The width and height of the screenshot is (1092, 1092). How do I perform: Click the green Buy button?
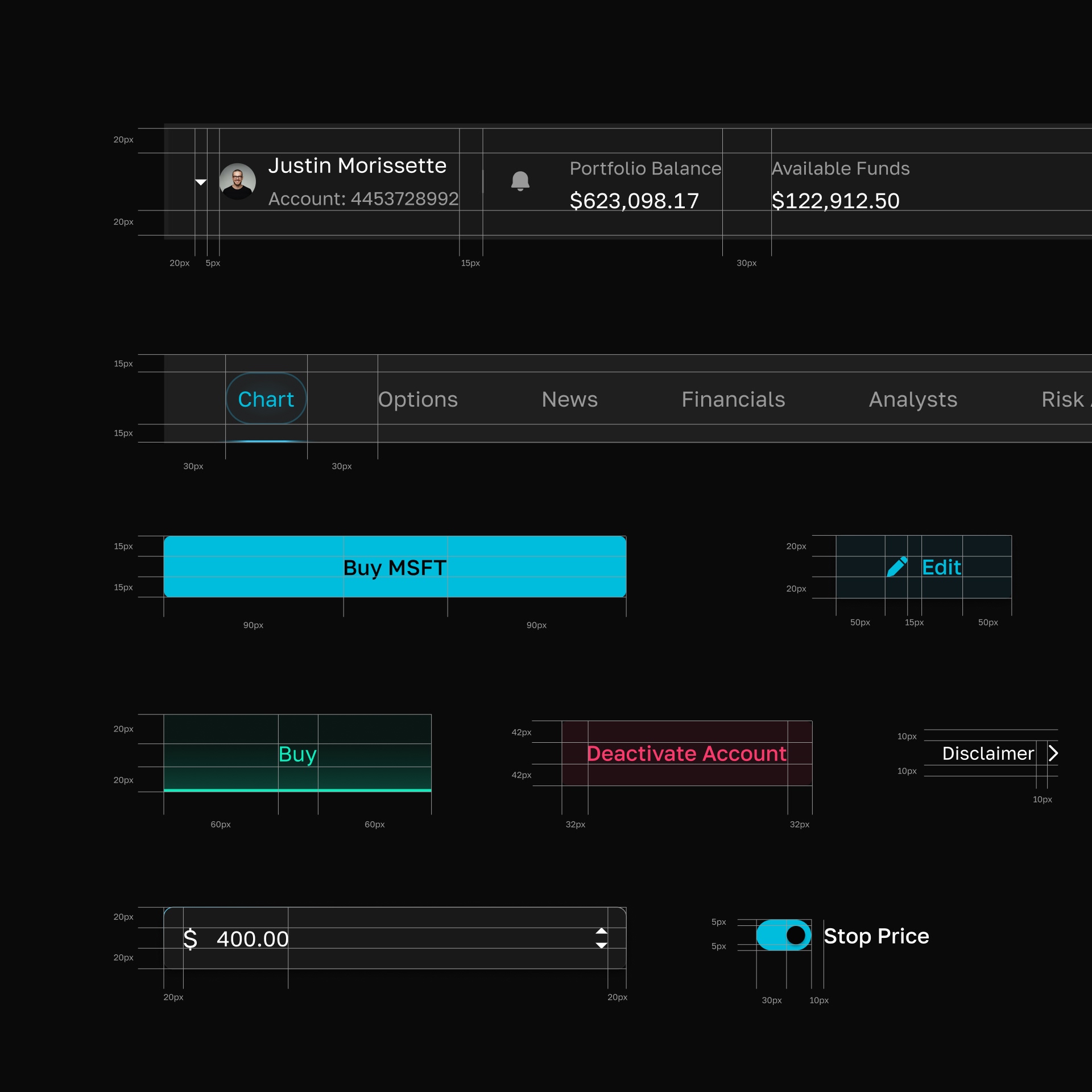tap(297, 754)
